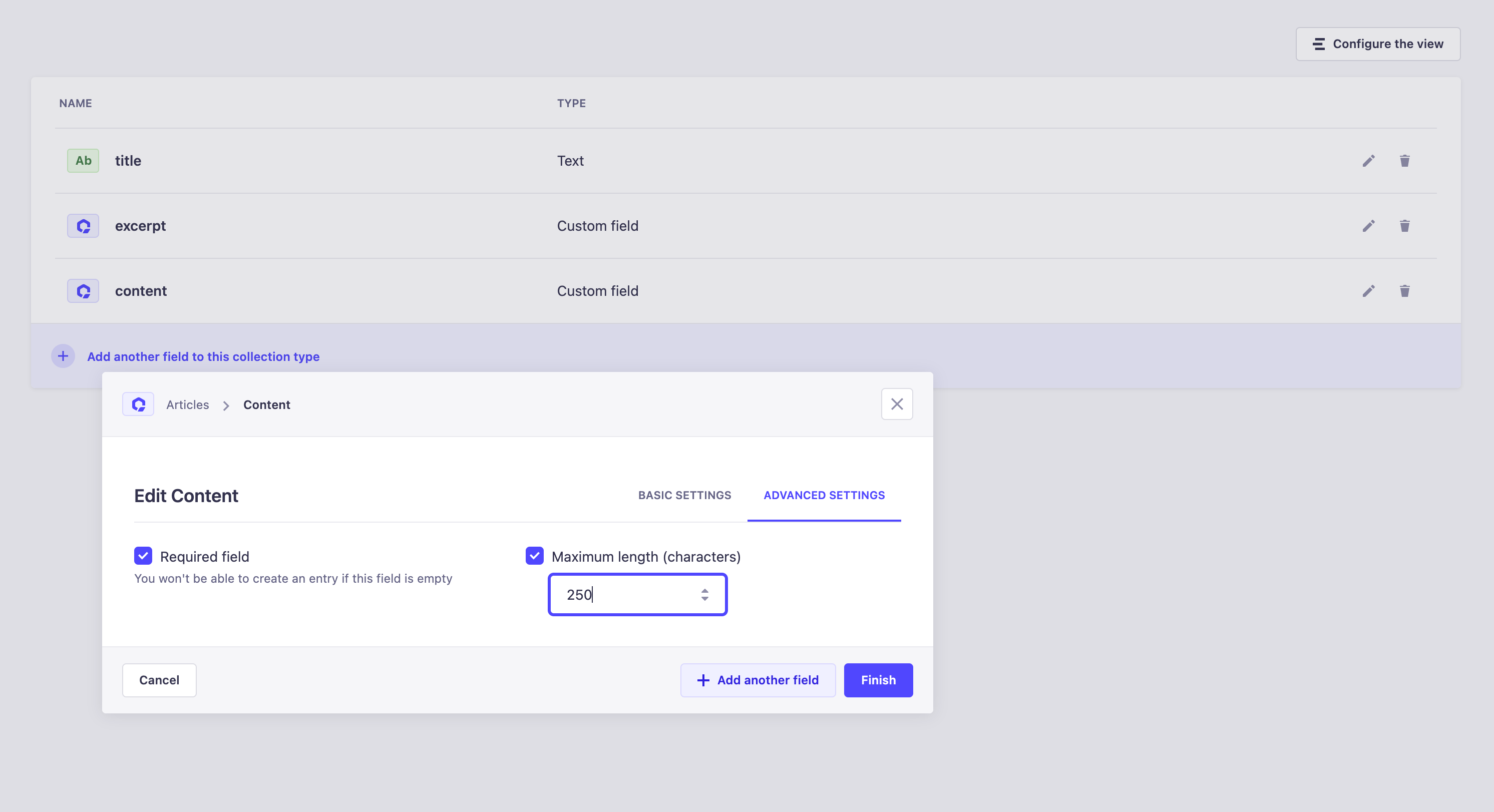Click the plus icon to add another field
Viewport: 1494px width, 812px height.
coord(63,355)
